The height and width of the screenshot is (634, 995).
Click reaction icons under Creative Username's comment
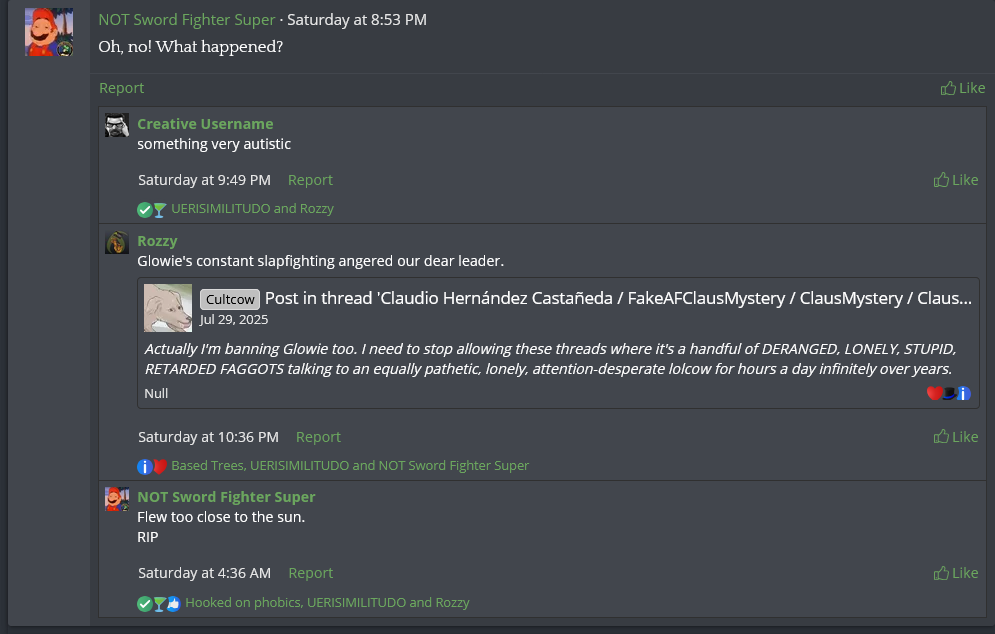click(152, 210)
